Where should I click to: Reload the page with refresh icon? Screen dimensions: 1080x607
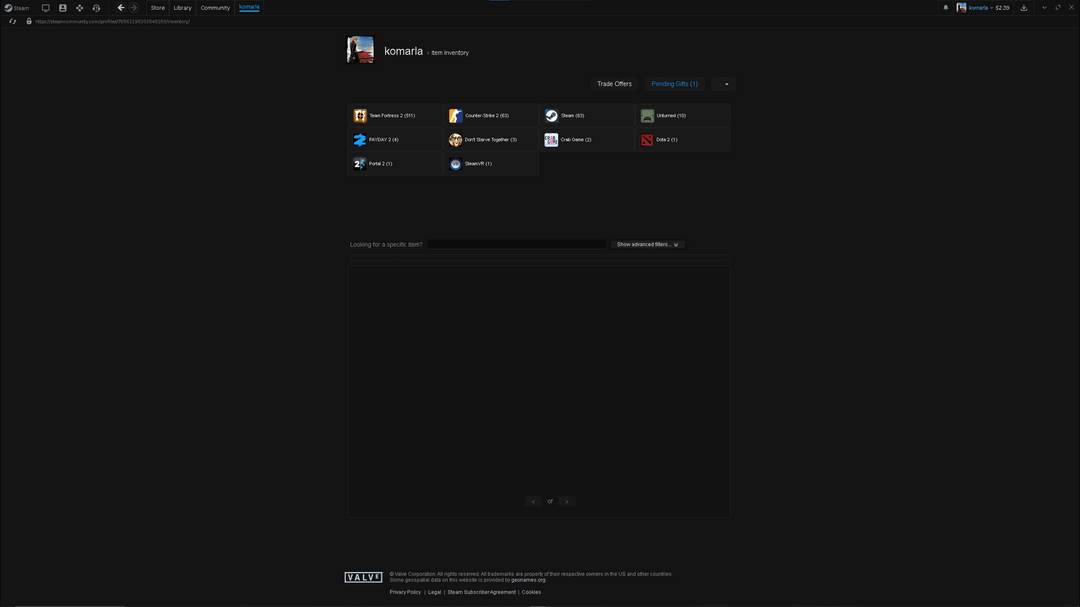coord(13,21)
